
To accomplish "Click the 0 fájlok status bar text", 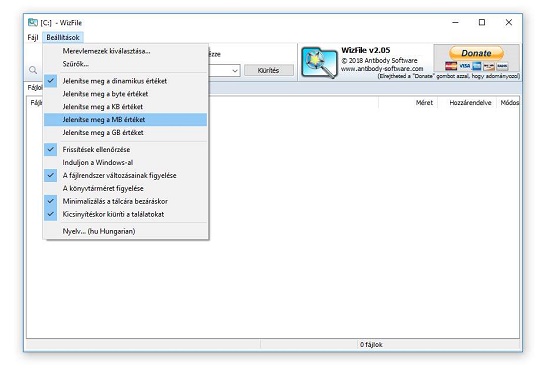I will click(371, 345).
